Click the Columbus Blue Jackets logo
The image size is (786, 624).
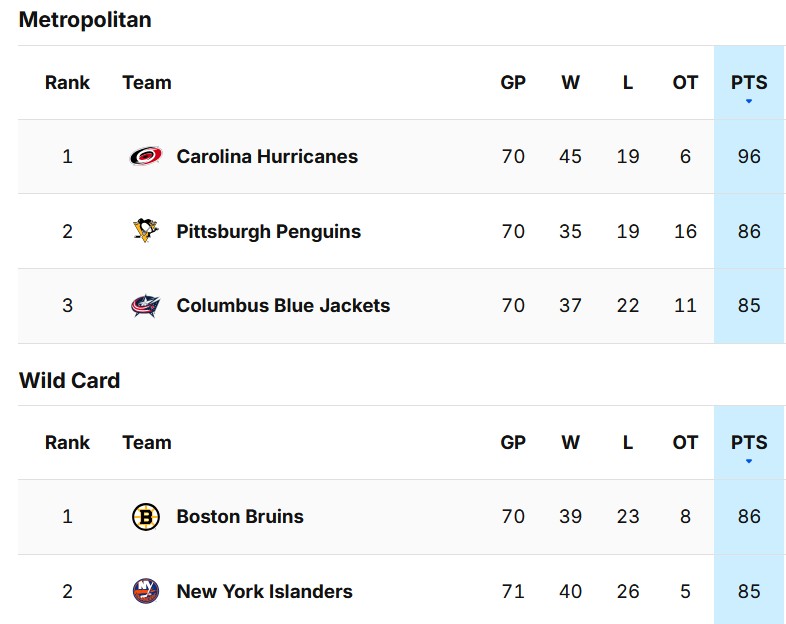(x=146, y=306)
